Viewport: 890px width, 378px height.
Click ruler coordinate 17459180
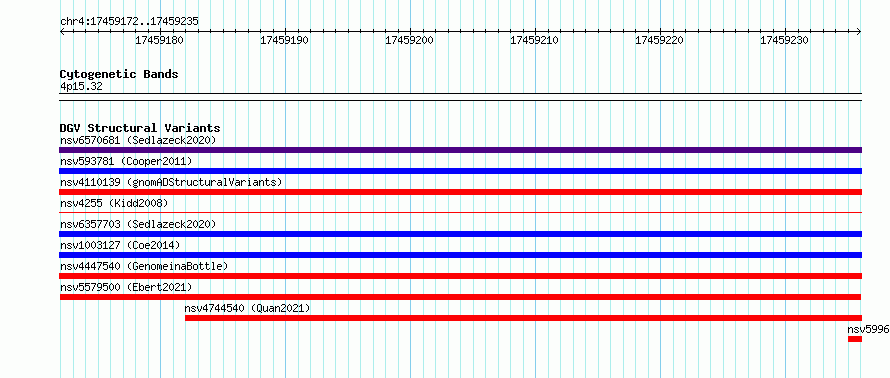[159, 41]
